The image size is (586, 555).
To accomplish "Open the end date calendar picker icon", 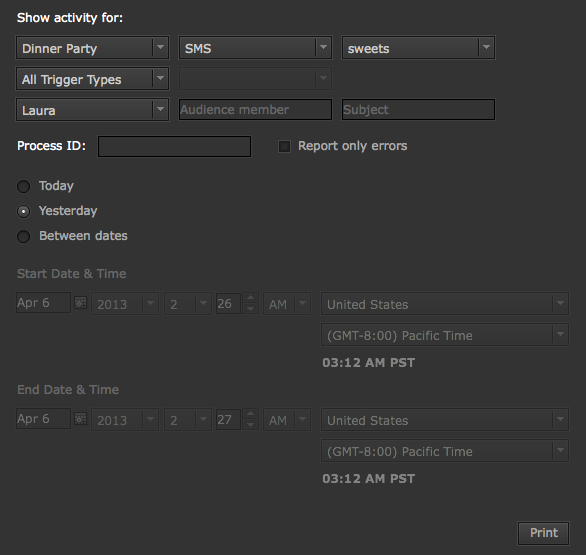I will pyautogui.click(x=80, y=419).
